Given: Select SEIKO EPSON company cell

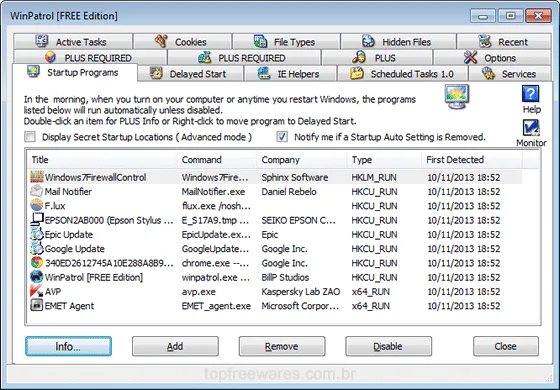Looking at the screenshot, I should (299, 220).
